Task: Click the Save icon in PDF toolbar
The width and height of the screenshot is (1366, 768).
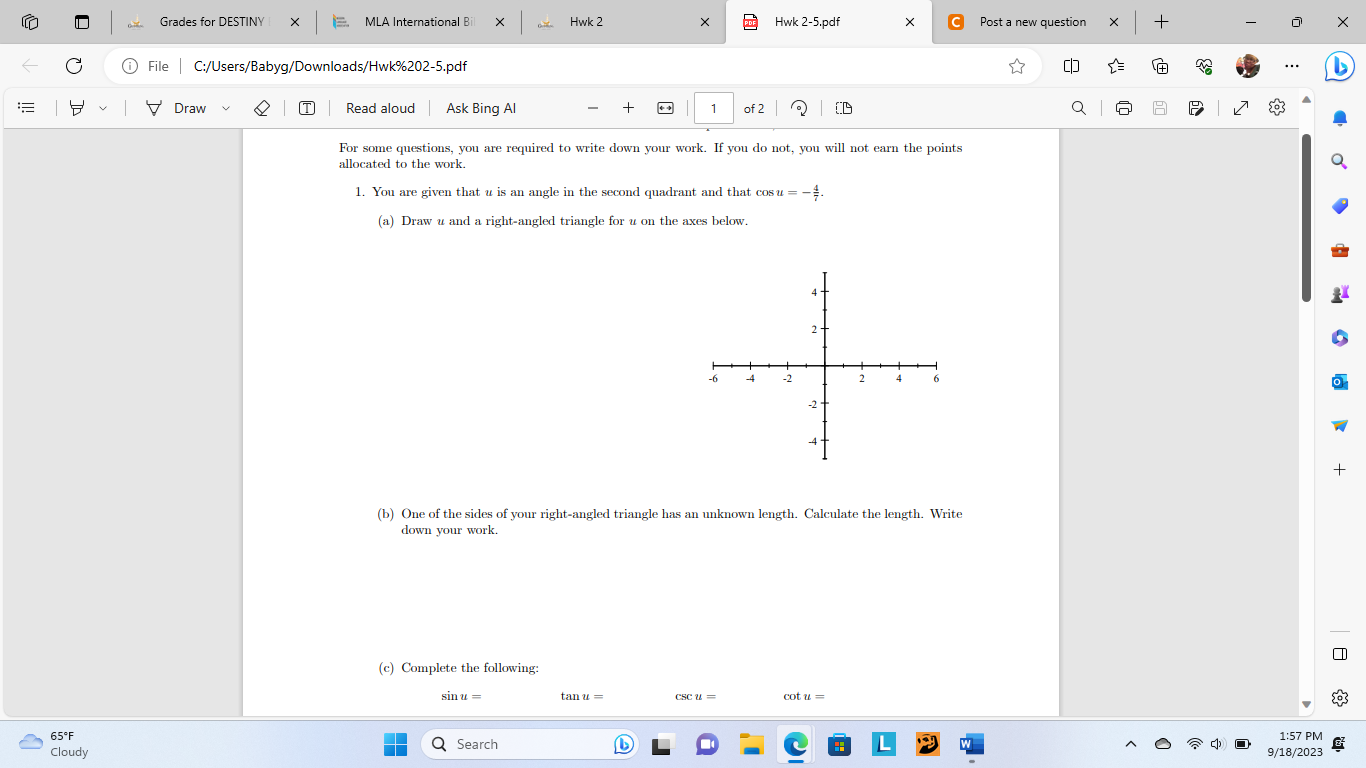Action: [x=1160, y=108]
